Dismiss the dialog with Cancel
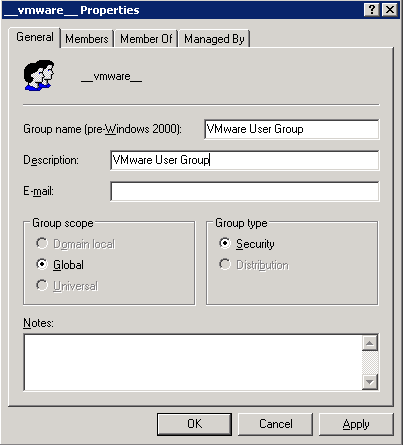Screen dimensions: 403x445 (276, 424)
